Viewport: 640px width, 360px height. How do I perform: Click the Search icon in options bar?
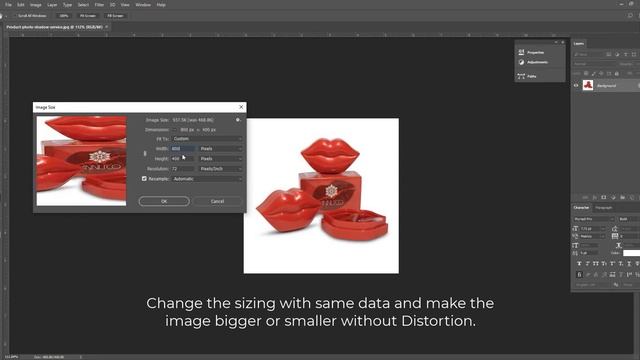pyautogui.click(x=630, y=16)
